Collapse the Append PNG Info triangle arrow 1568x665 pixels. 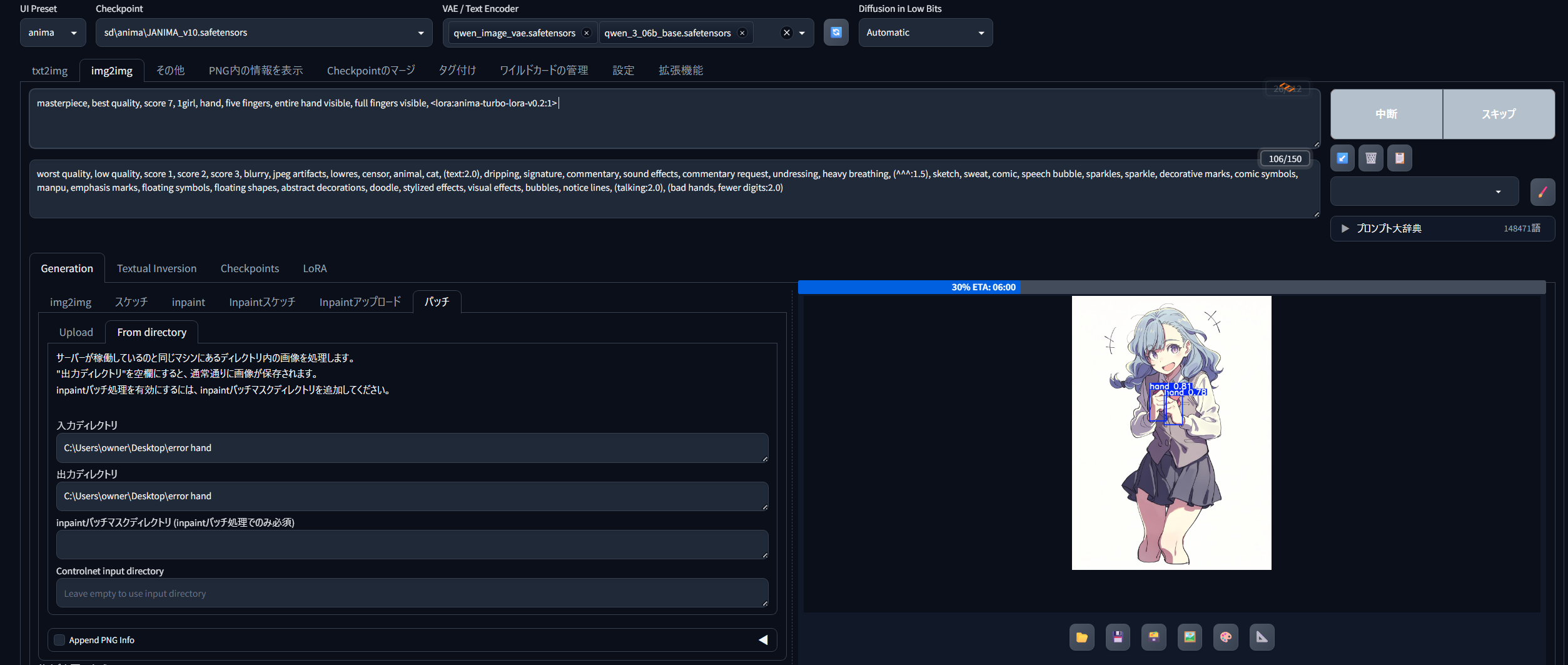(763, 639)
